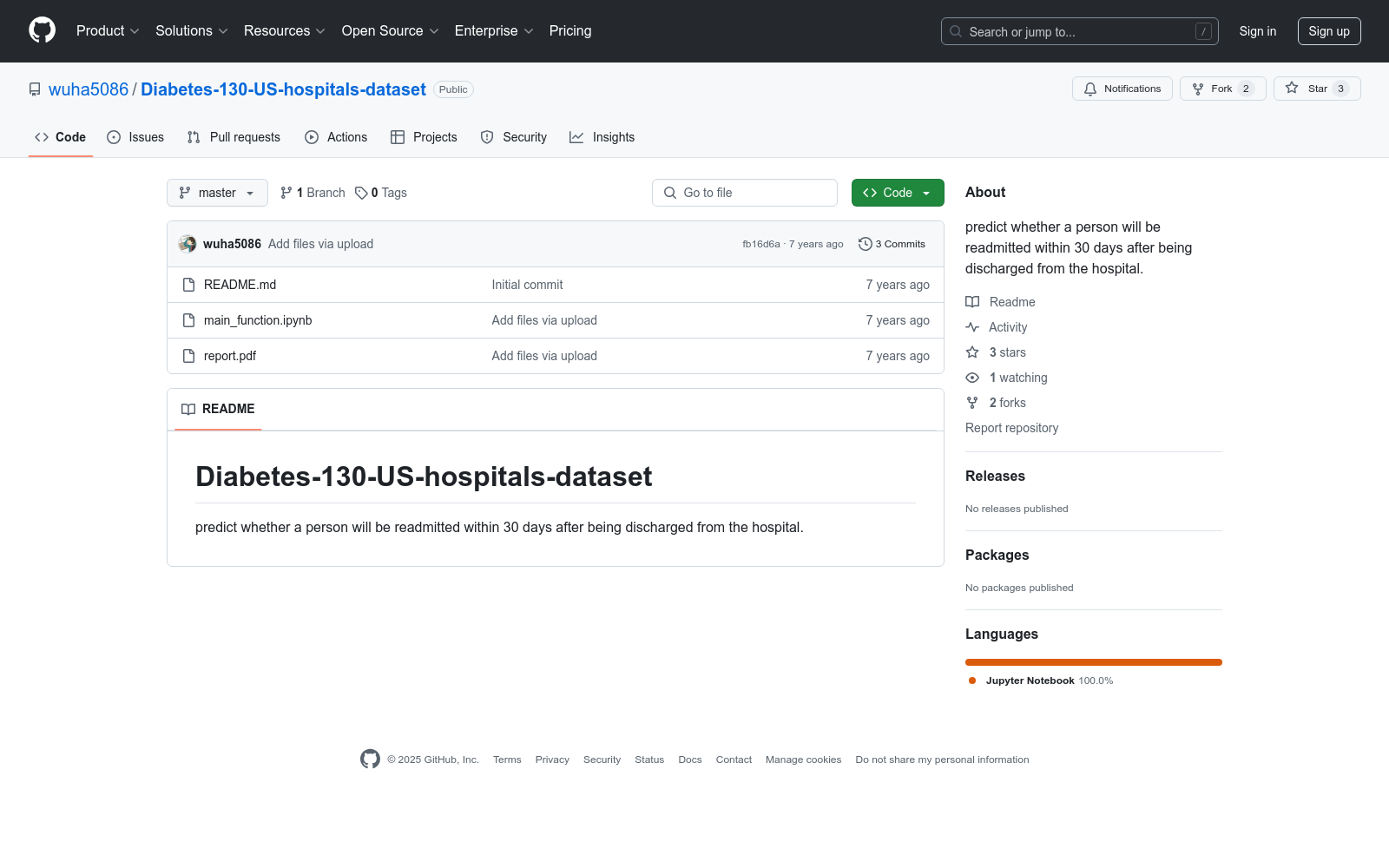Switch to the Code tab
The height and width of the screenshot is (868, 1389).
(61, 137)
